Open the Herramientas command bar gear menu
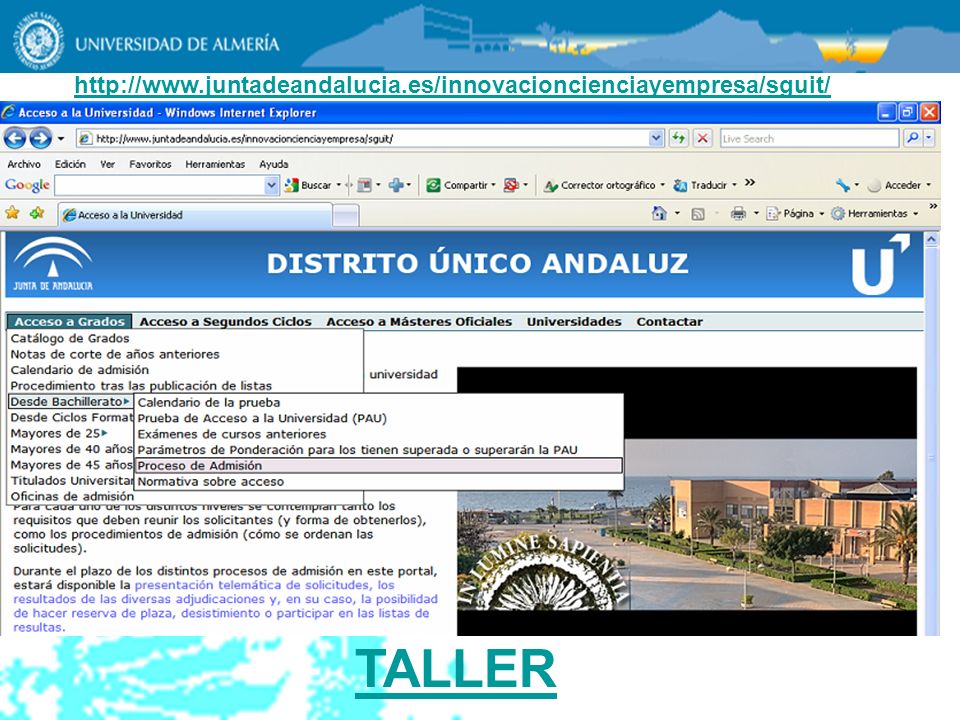This screenshot has height=720, width=960. (x=874, y=213)
